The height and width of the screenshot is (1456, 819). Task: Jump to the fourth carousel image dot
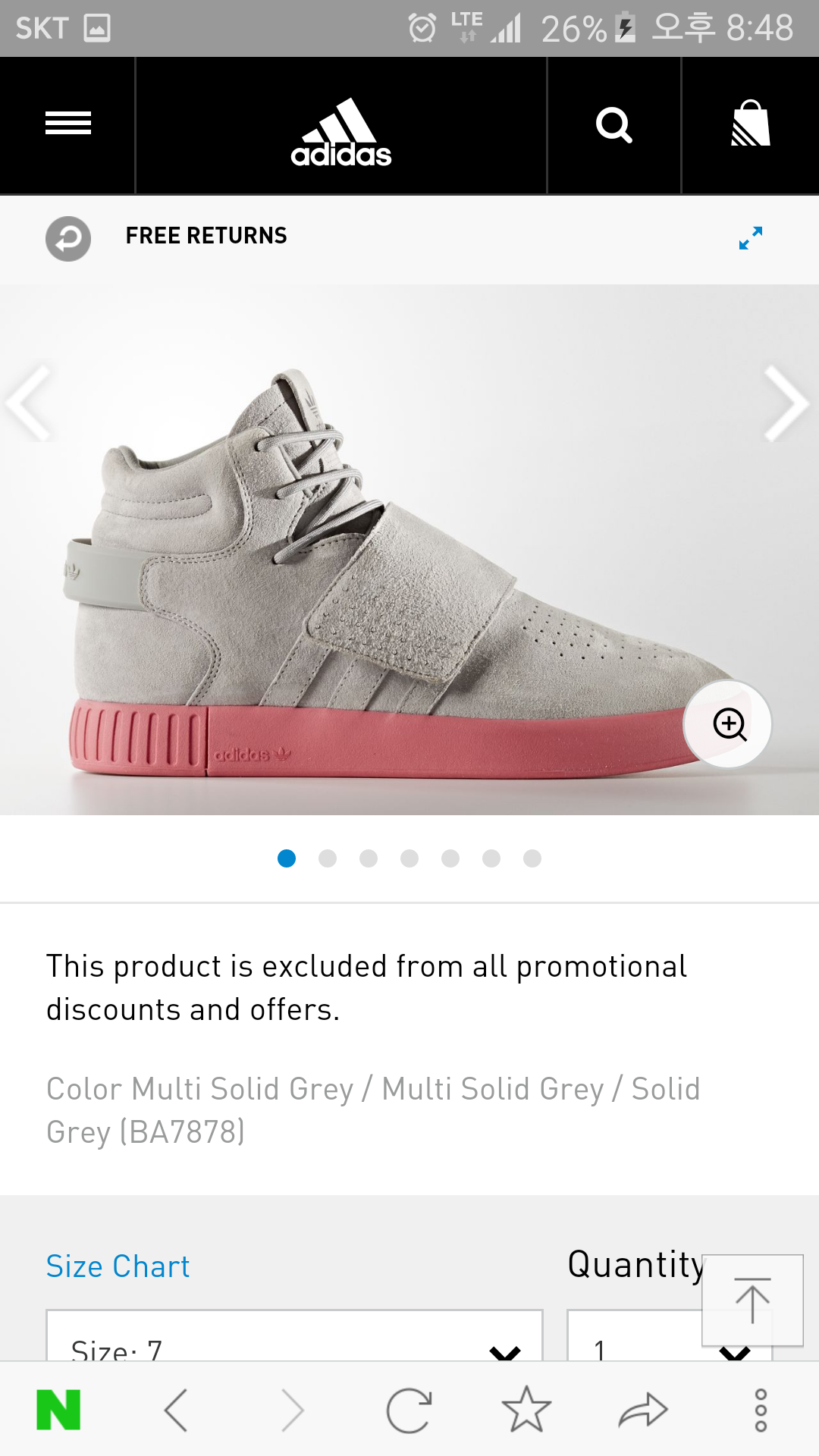pos(409,858)
